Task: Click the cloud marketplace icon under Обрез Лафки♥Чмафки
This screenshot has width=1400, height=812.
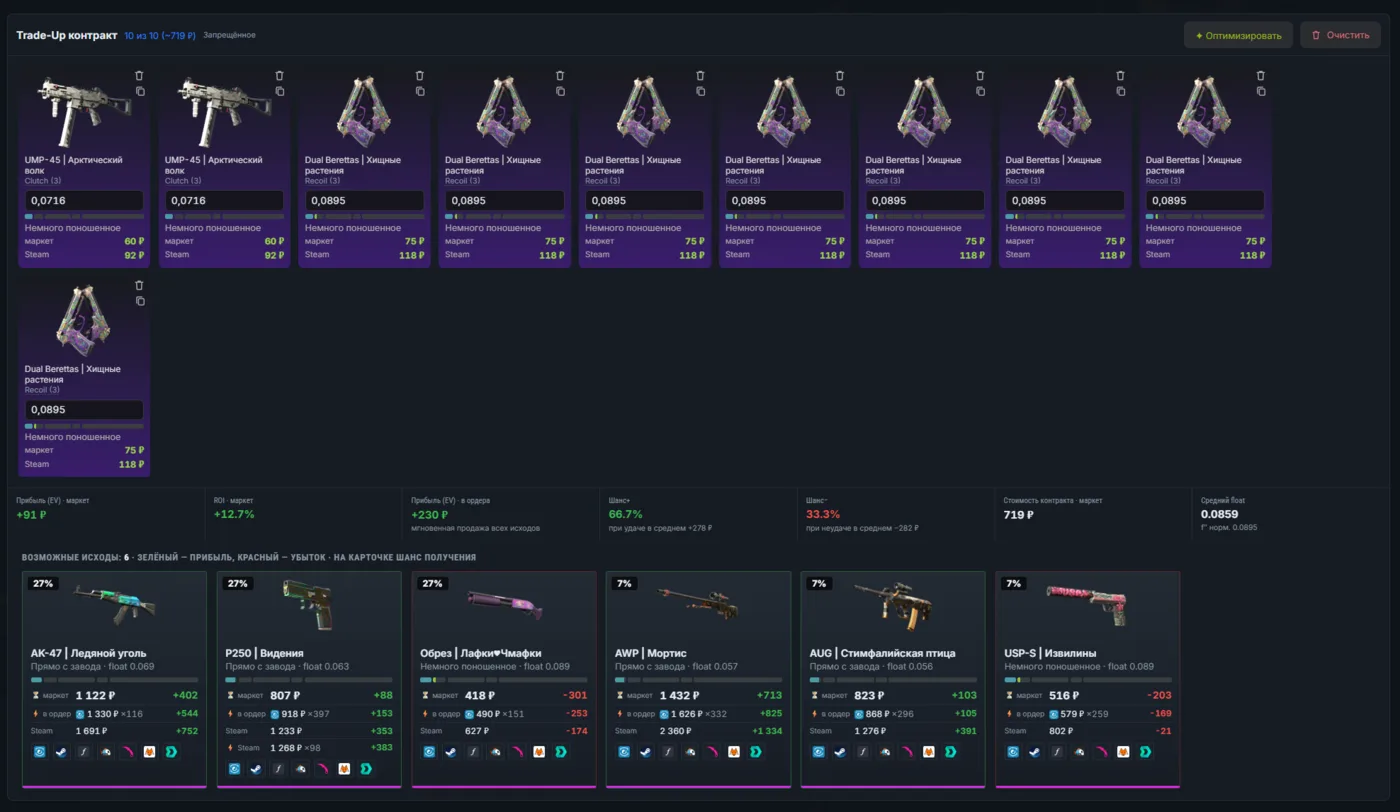Action: point(496,751)
